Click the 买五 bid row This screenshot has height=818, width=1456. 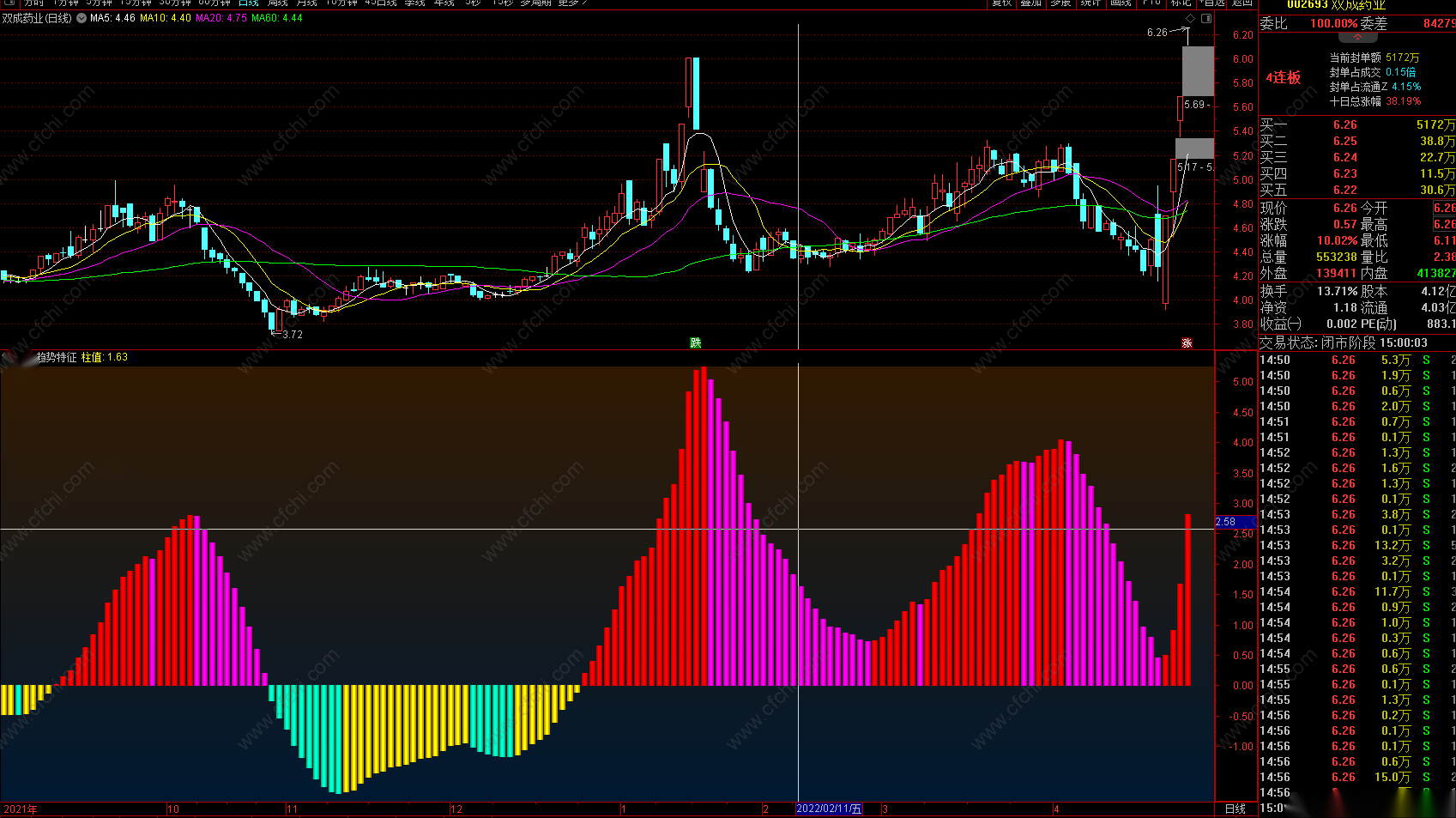coord(1357,190)
